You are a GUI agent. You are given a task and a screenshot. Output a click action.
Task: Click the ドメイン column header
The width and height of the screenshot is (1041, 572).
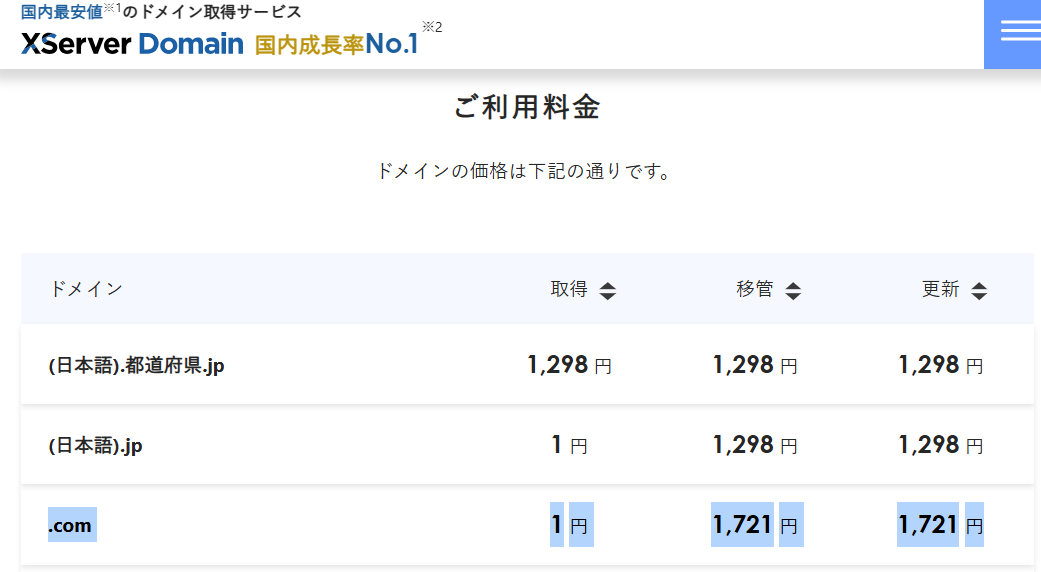click(86, 290)
